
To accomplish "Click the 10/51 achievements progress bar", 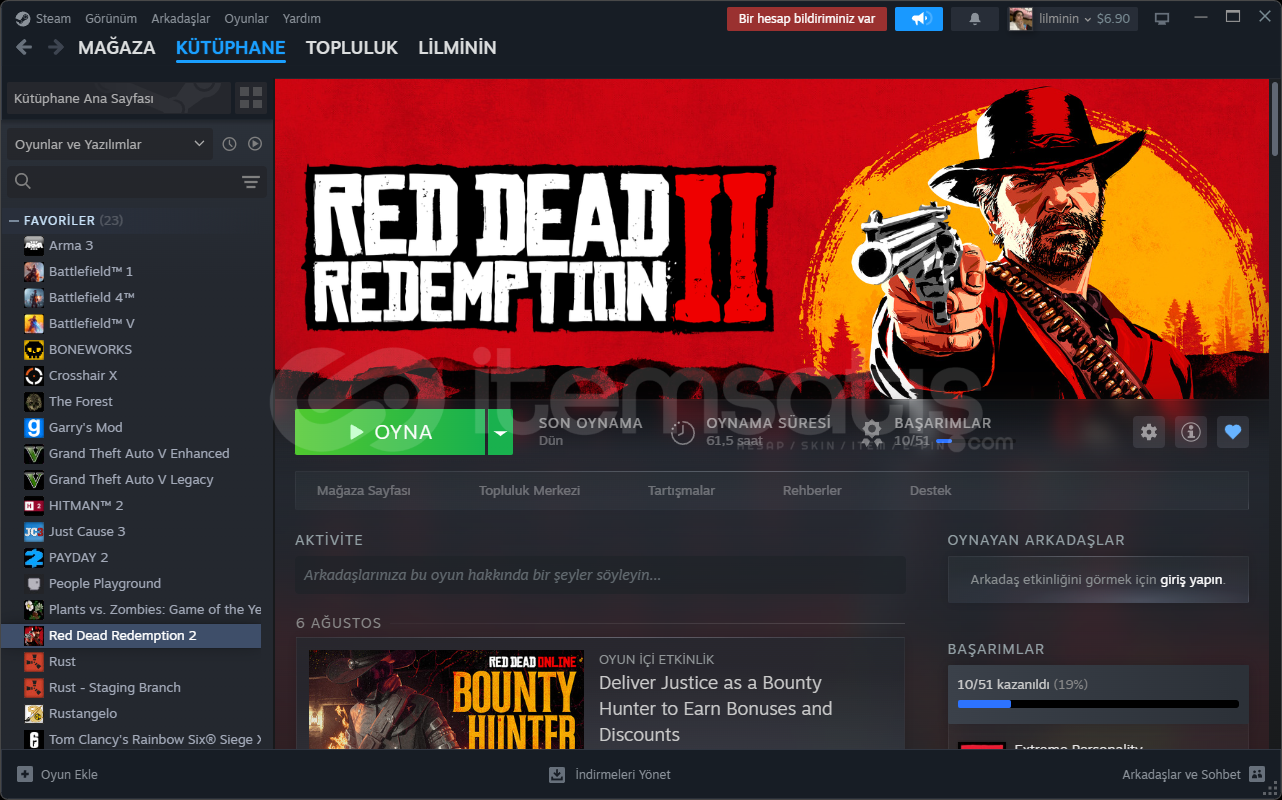I will click(1098, 704).
